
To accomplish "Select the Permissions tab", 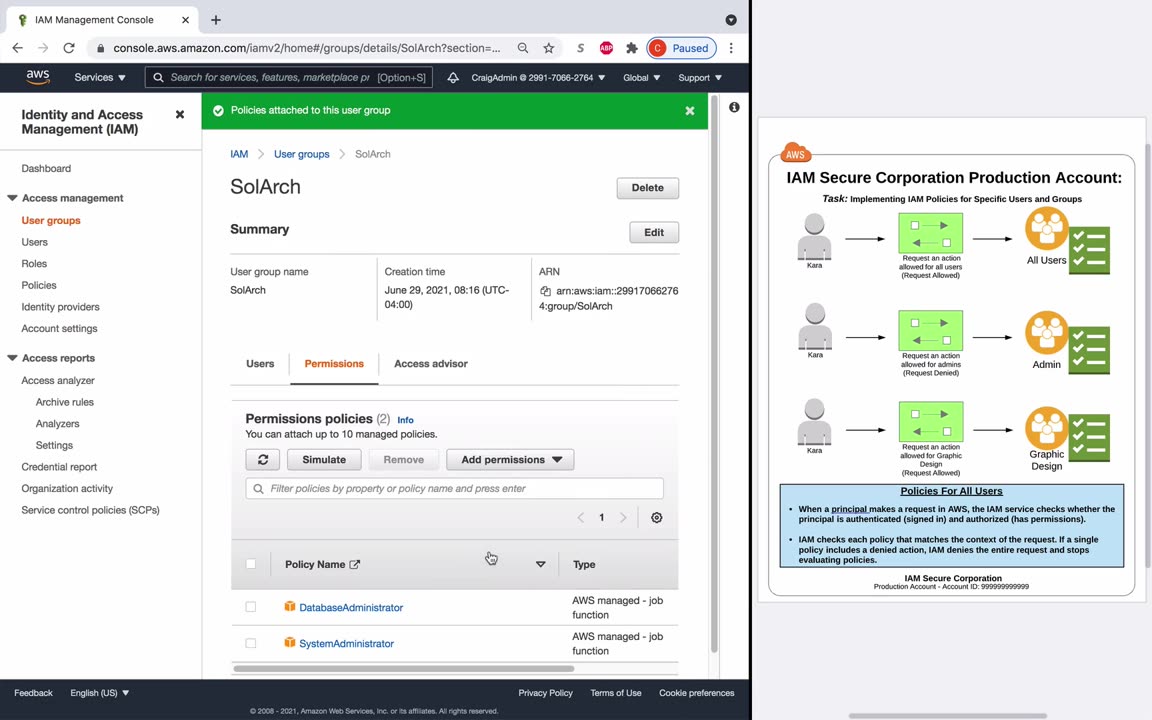I will [334, 364].
